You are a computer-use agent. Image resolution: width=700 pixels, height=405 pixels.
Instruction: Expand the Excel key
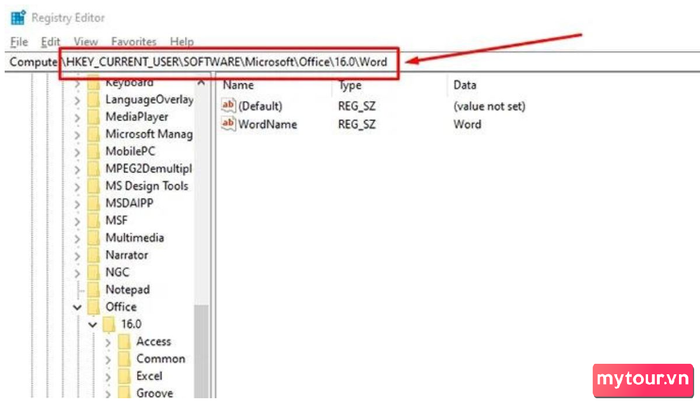coord(108,377)
